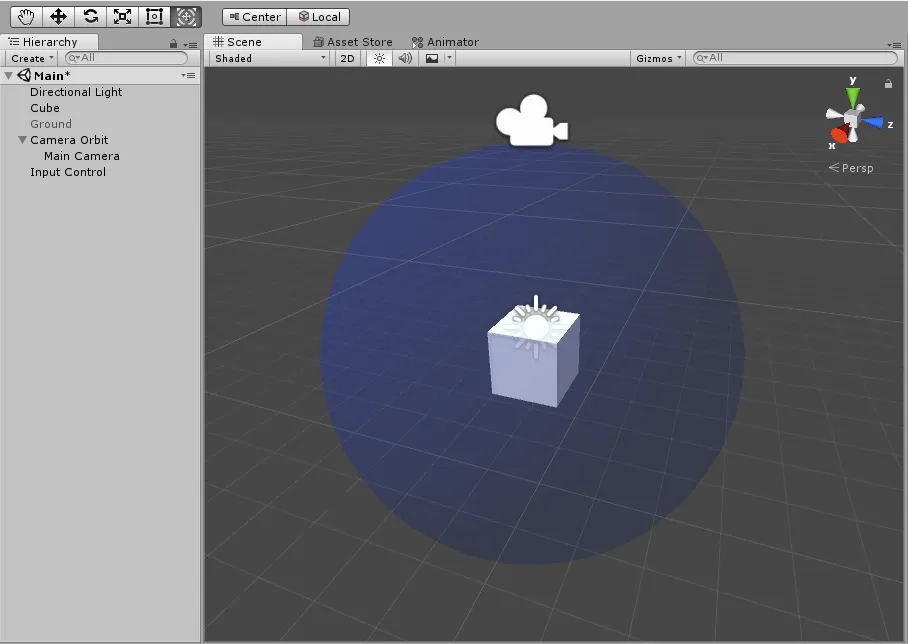
Task: Select Main Camera in the Hierarchy
Action: pyautogui.click(x=82, y=156)
